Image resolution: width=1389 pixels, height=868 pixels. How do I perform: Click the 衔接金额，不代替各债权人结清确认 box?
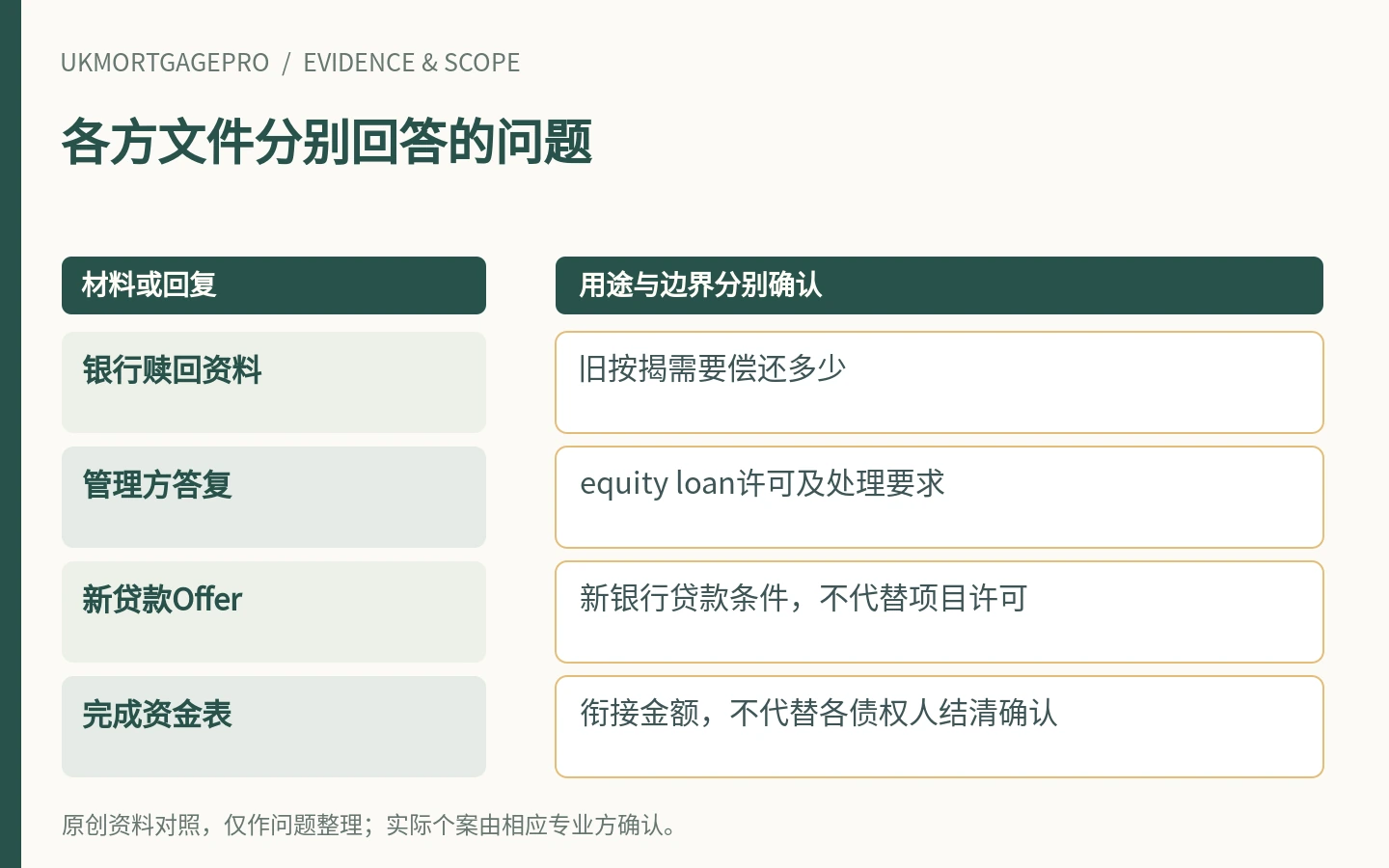[940, 726]
